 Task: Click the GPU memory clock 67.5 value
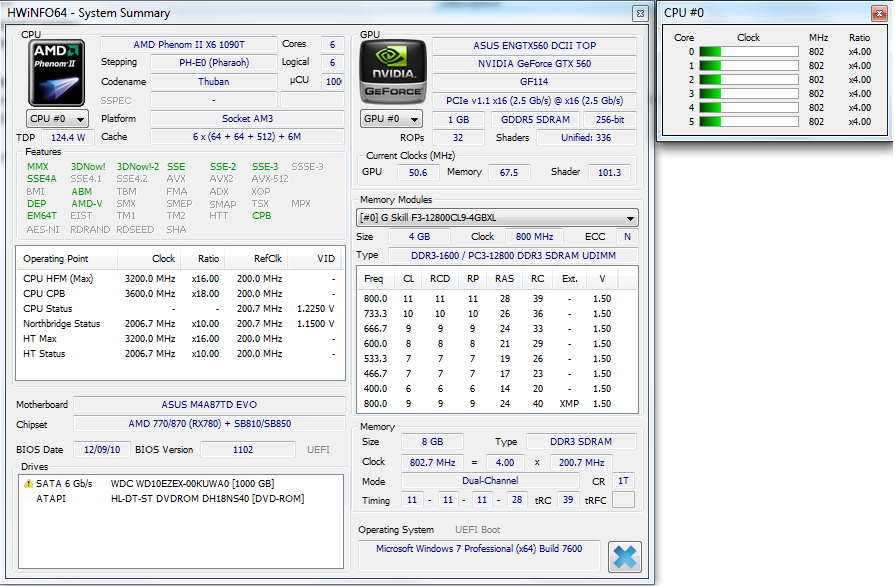click(509, 172)
